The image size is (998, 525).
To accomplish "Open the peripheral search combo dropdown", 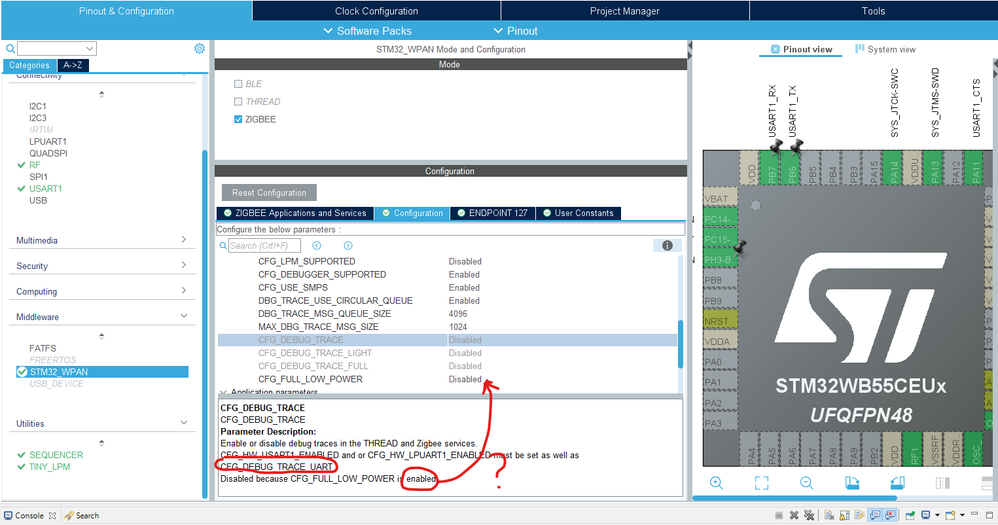I will pos(89,48).
